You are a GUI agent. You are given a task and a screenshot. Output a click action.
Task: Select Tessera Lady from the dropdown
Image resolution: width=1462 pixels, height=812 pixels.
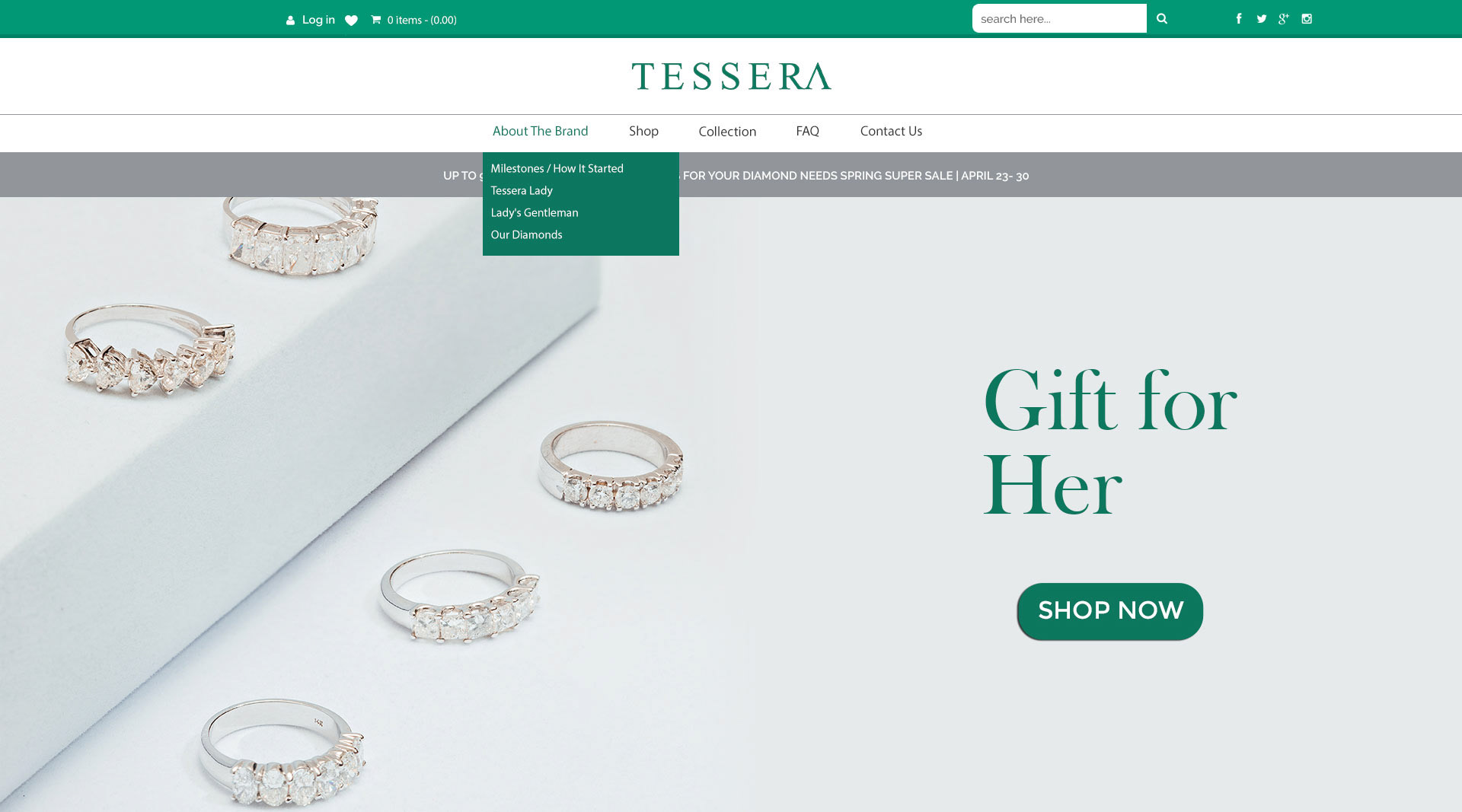[522, 190]
